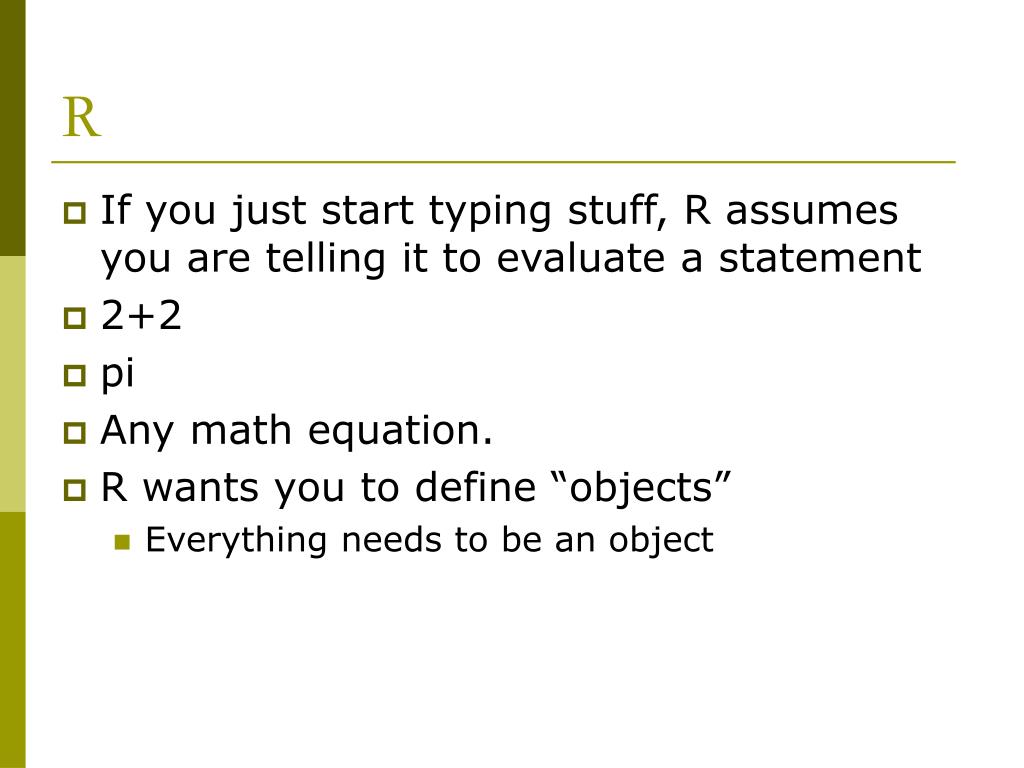The image size is (1024, 768).
Task: Click the dark olive segment of left sidebar
Action: [x=12, y=128]
